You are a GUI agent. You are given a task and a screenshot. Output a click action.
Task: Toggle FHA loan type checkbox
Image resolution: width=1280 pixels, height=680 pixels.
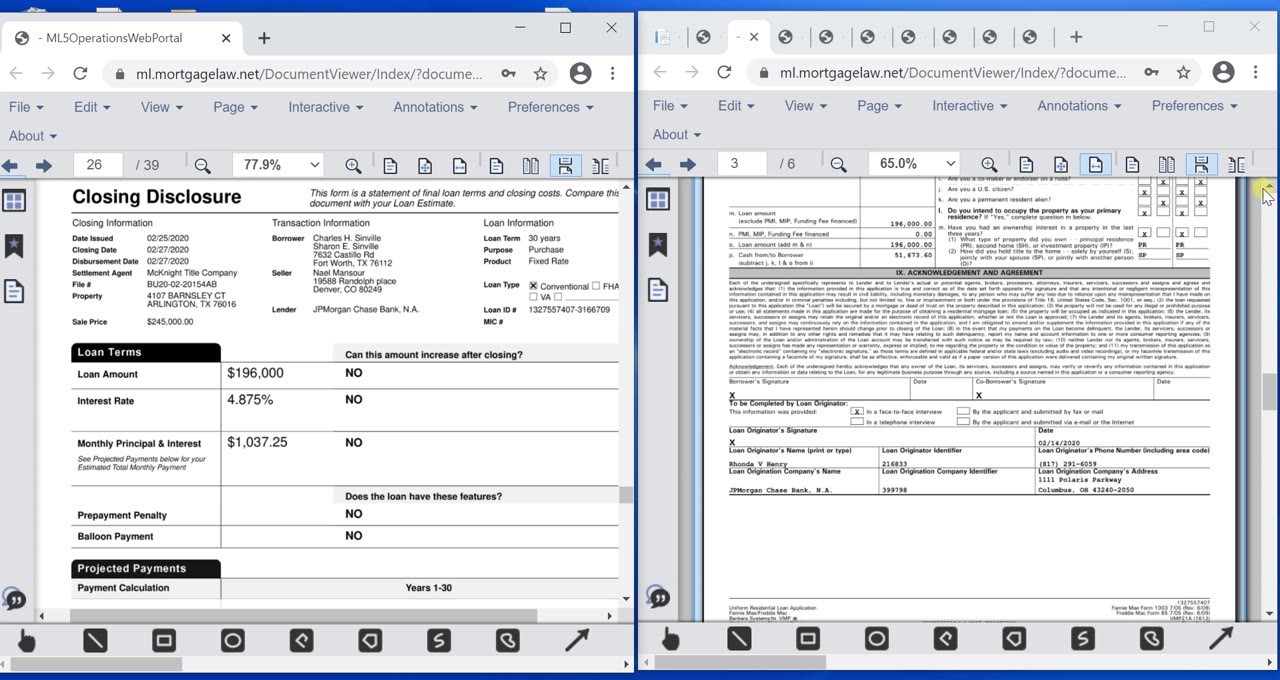(596, 286)
